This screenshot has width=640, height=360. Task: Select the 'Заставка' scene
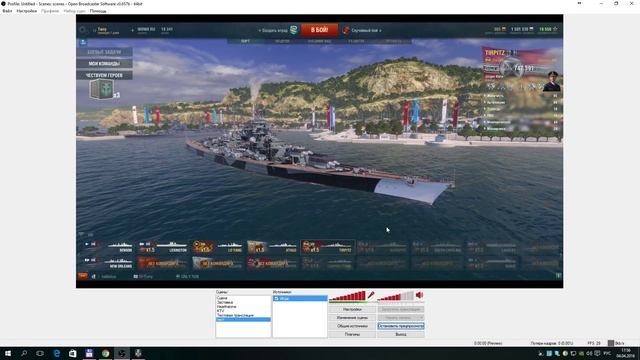point(225,302)
